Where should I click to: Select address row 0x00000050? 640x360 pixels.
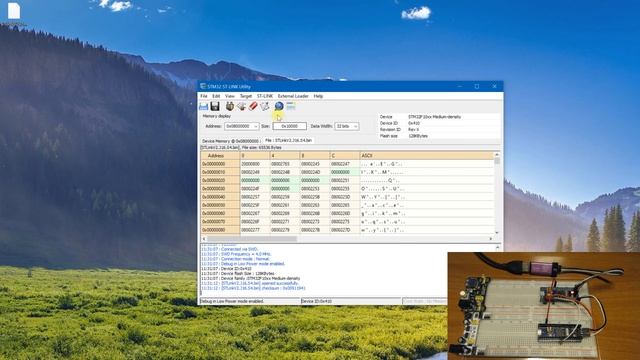(220, 205)
